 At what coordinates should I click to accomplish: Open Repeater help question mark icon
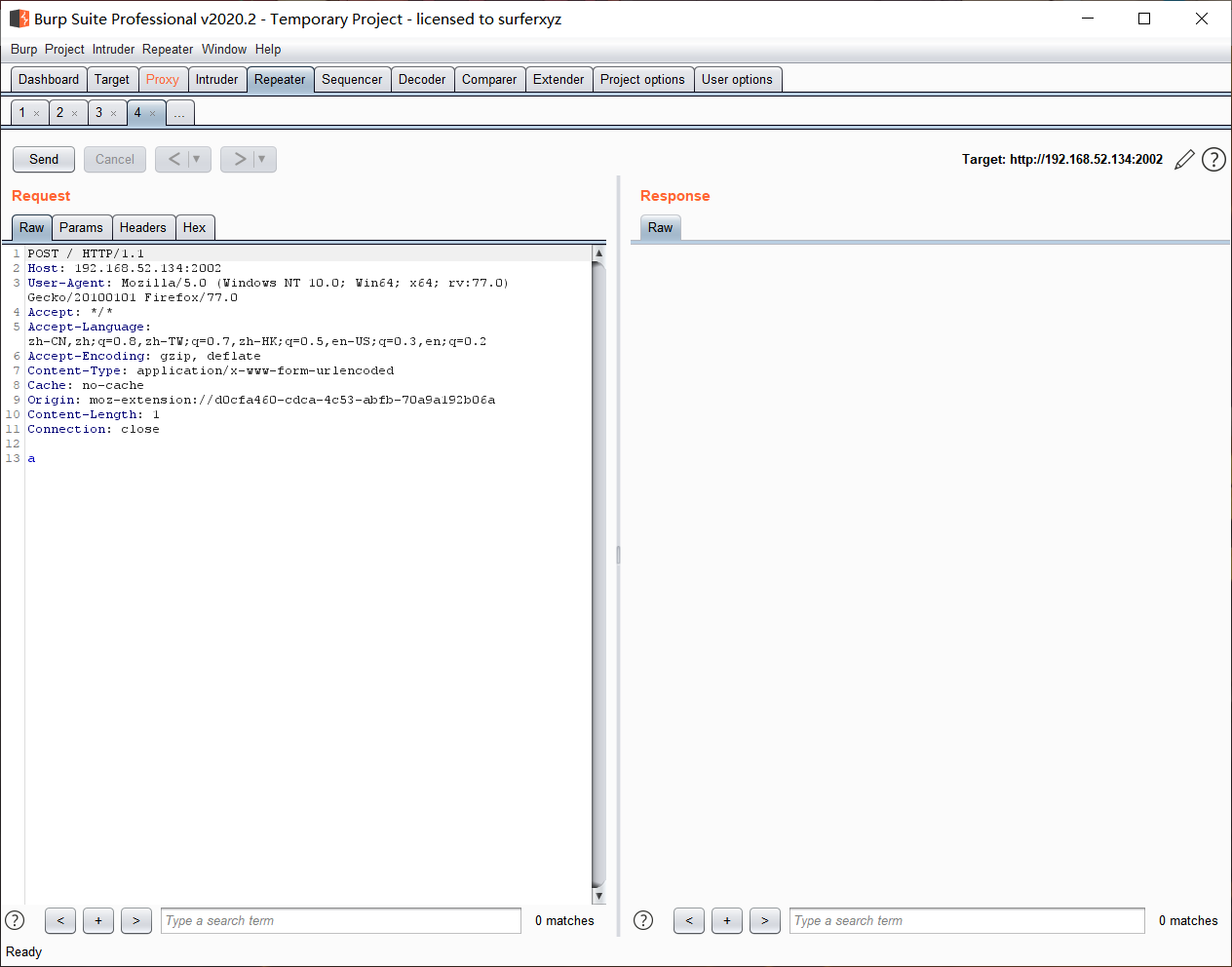(1213, 160)
